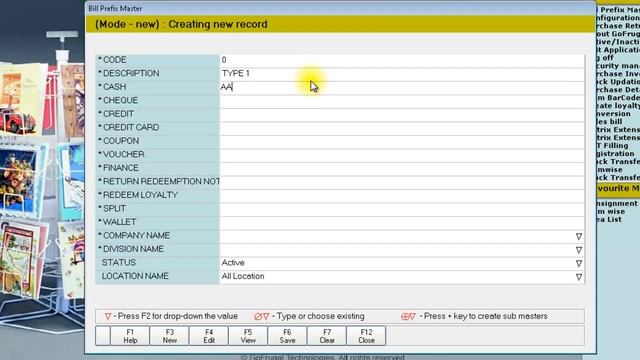Close the form with F12 Close
The height and width of the screenshot is (360, 640).
click(366, 336)
